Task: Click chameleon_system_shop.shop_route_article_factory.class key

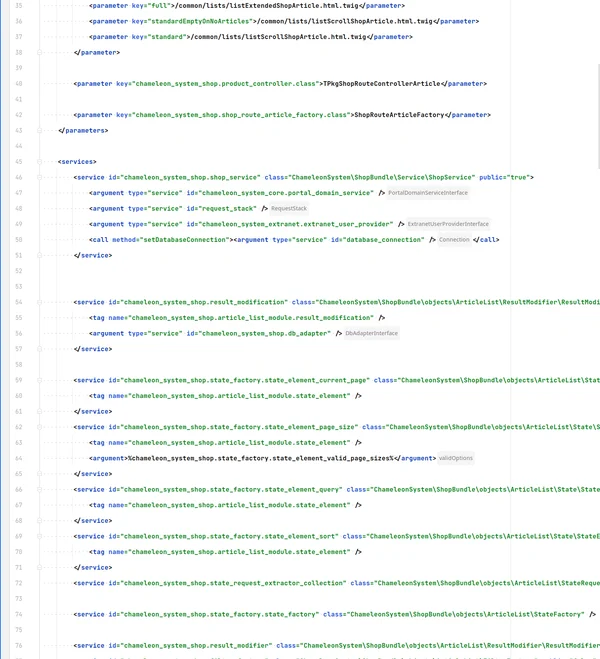Action: click(241, 115)
